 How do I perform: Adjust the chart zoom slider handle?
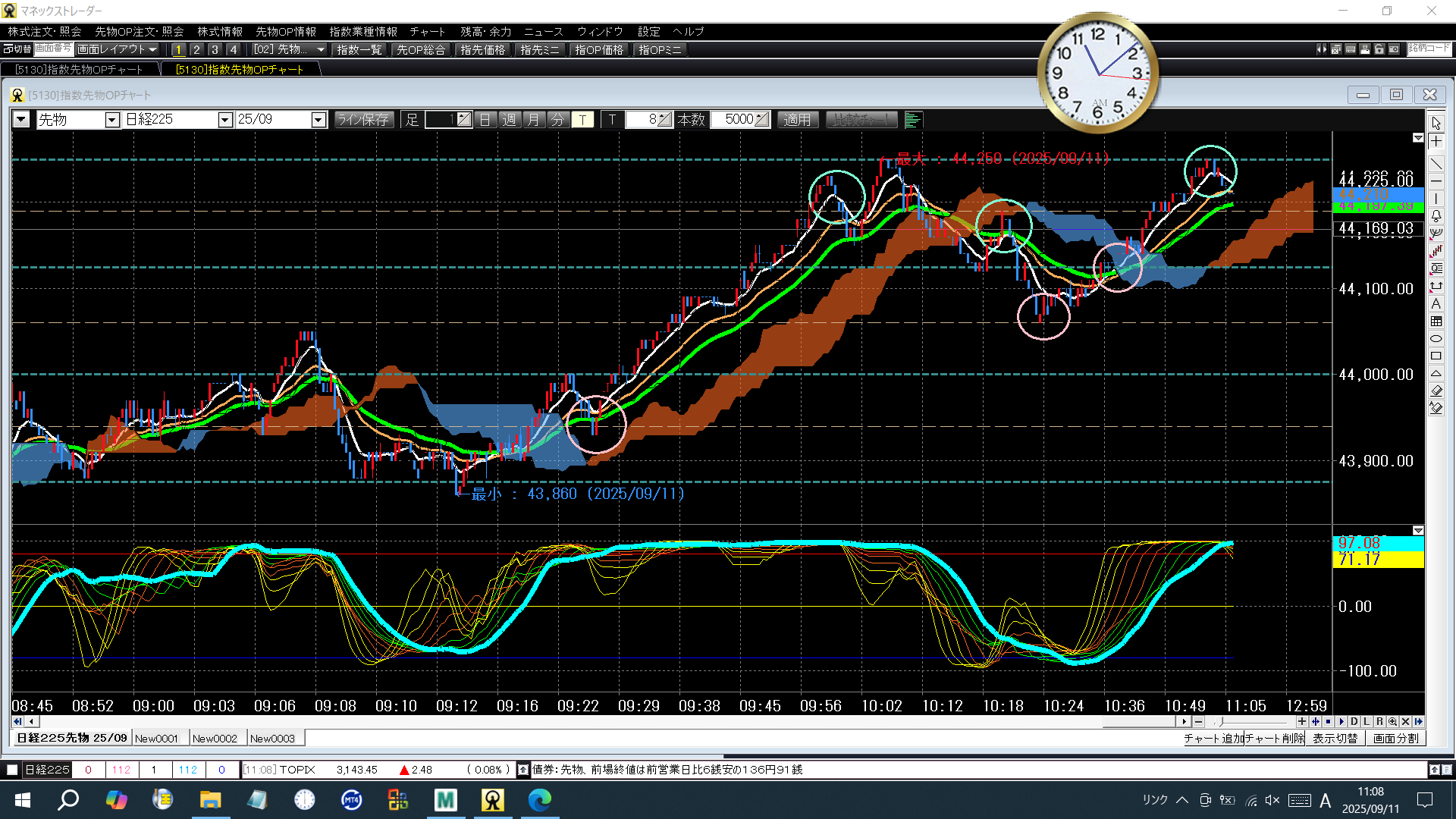click(x=1221, y=722)
